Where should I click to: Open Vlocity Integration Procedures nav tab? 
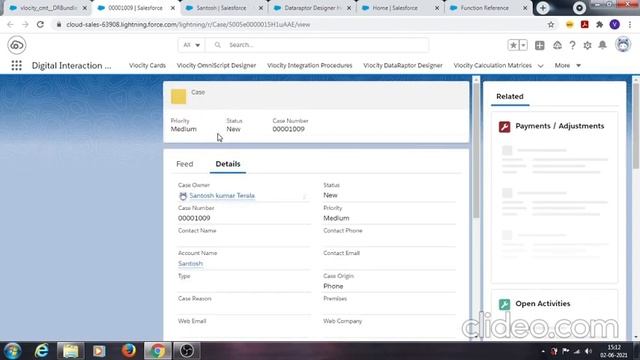point(309,65)
